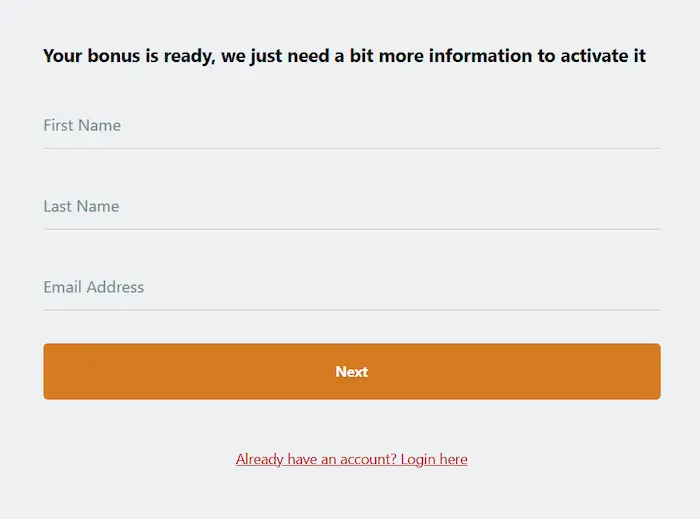Click the First Name input field

pyautogui.click(x=352, y=126)
